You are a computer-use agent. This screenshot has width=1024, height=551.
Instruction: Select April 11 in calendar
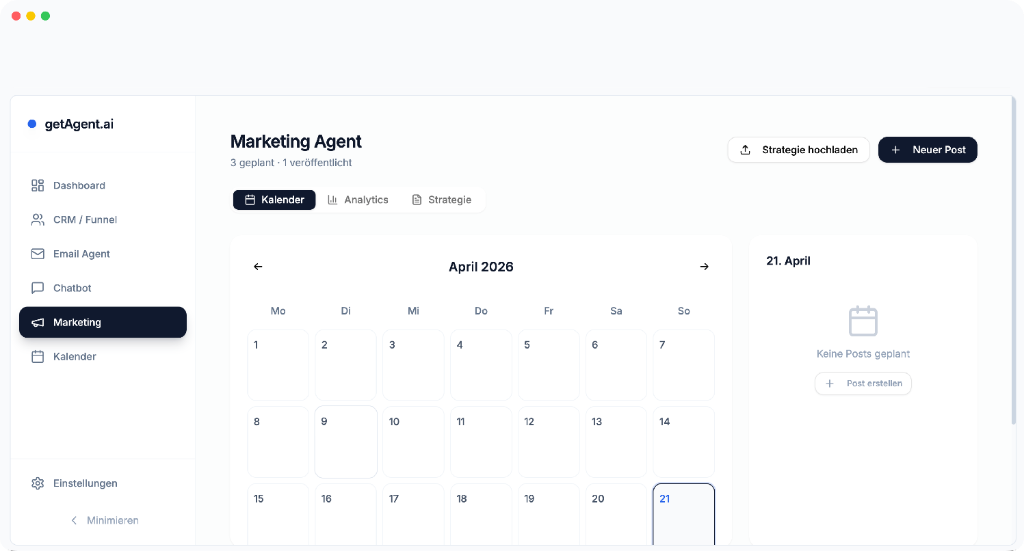pyautogui.click(x=481, y=442)
